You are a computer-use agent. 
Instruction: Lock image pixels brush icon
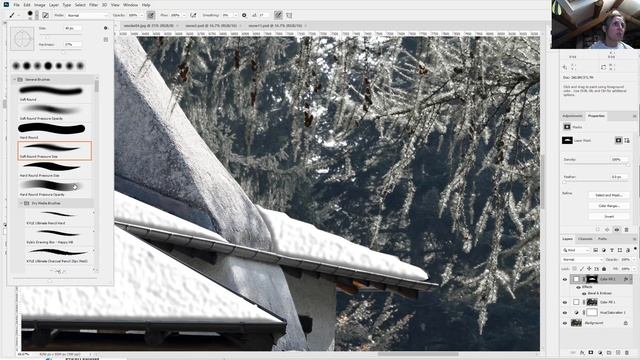582,269
